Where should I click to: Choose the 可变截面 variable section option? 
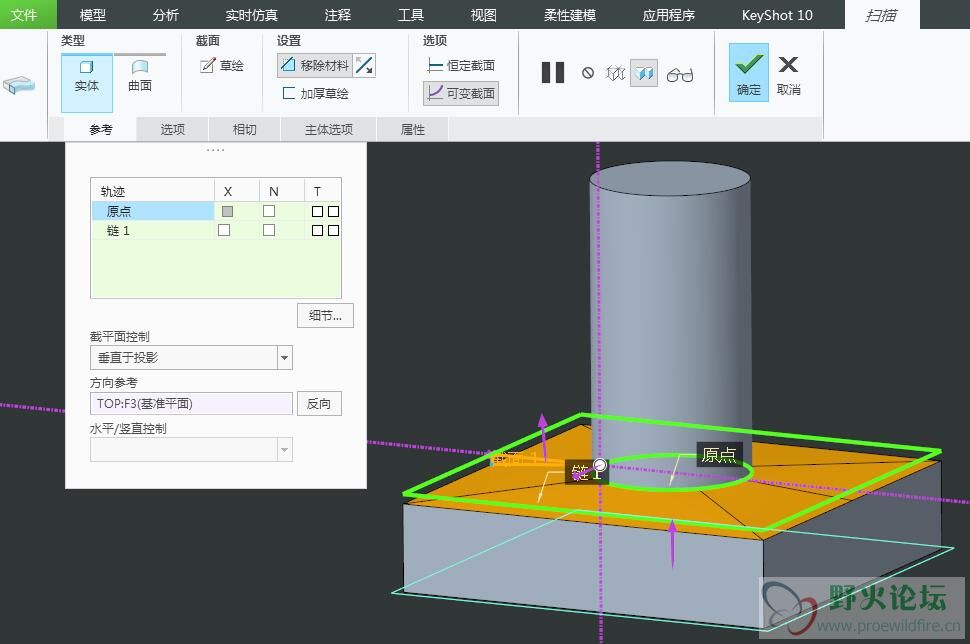click(461, 93)
